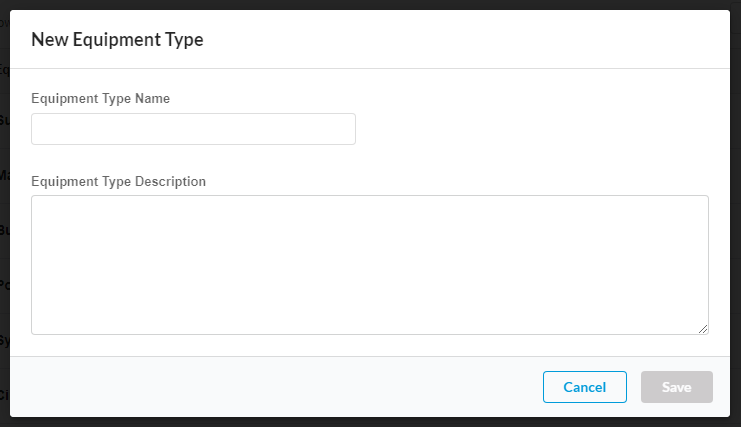
Task: Place cursor in the name text box
Action: pos(193,129)
